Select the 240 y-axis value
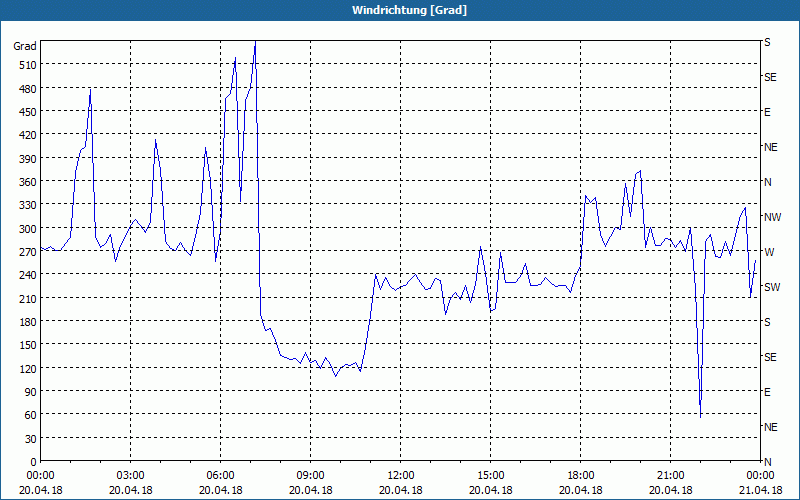Viewport: 800px width, 500px height. tap(28, 275)
